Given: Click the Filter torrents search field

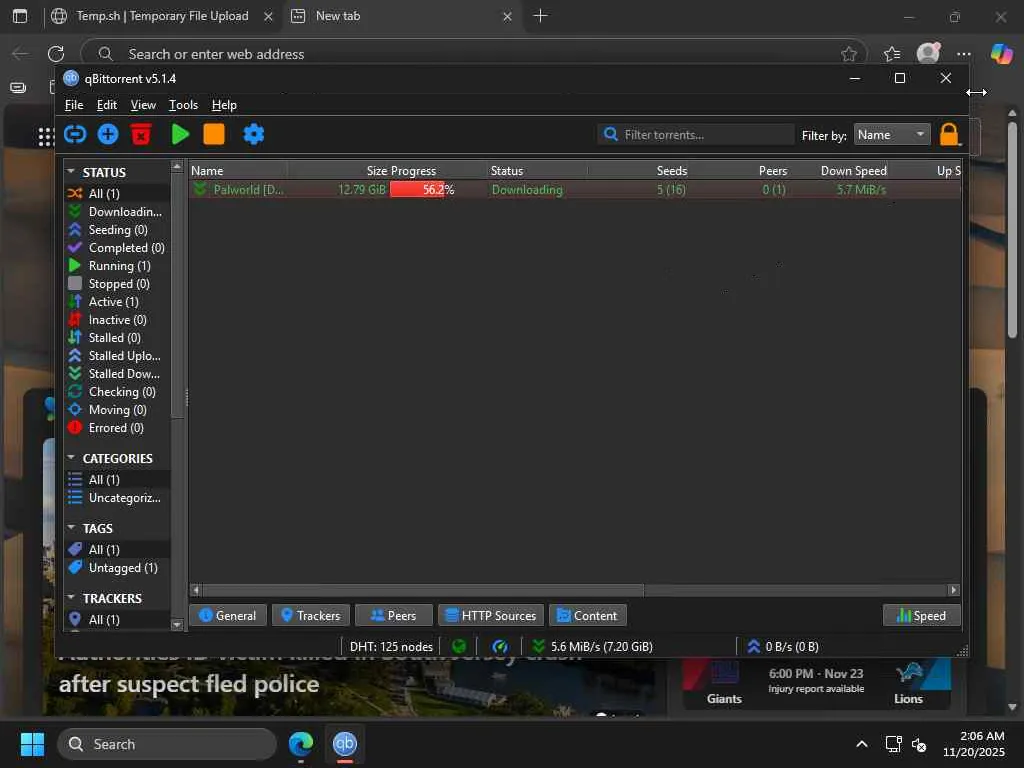Looking at the screenshot, I should [x=696, y=135].
